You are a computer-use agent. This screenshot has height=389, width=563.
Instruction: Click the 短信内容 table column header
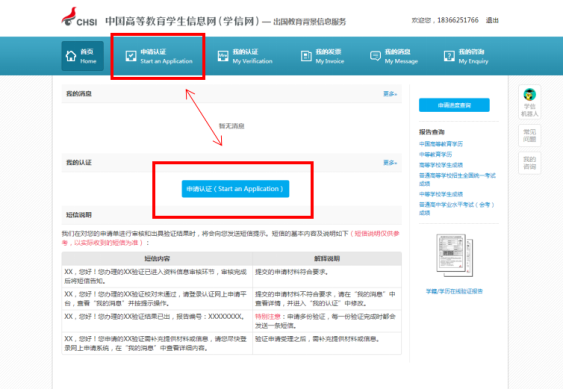[157, 259]
